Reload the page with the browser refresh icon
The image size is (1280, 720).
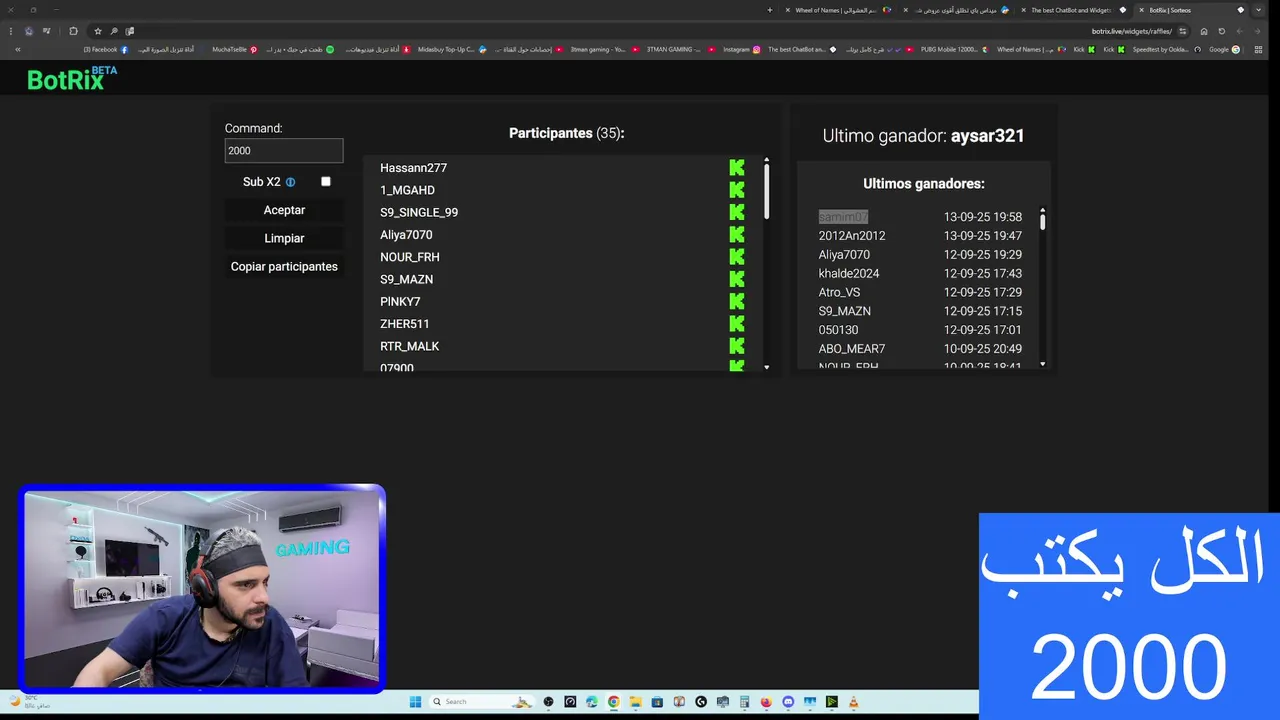[x=1221, y=31]
